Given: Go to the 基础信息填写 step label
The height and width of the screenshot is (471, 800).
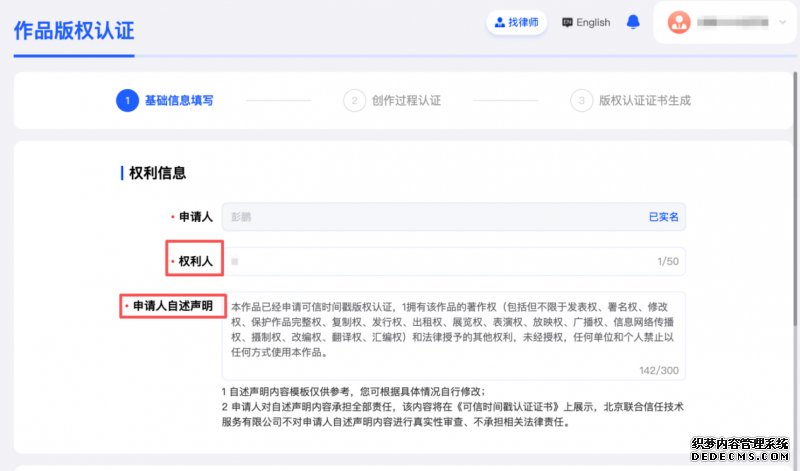Looking at the screenshot, I should [x=179, y=100].
